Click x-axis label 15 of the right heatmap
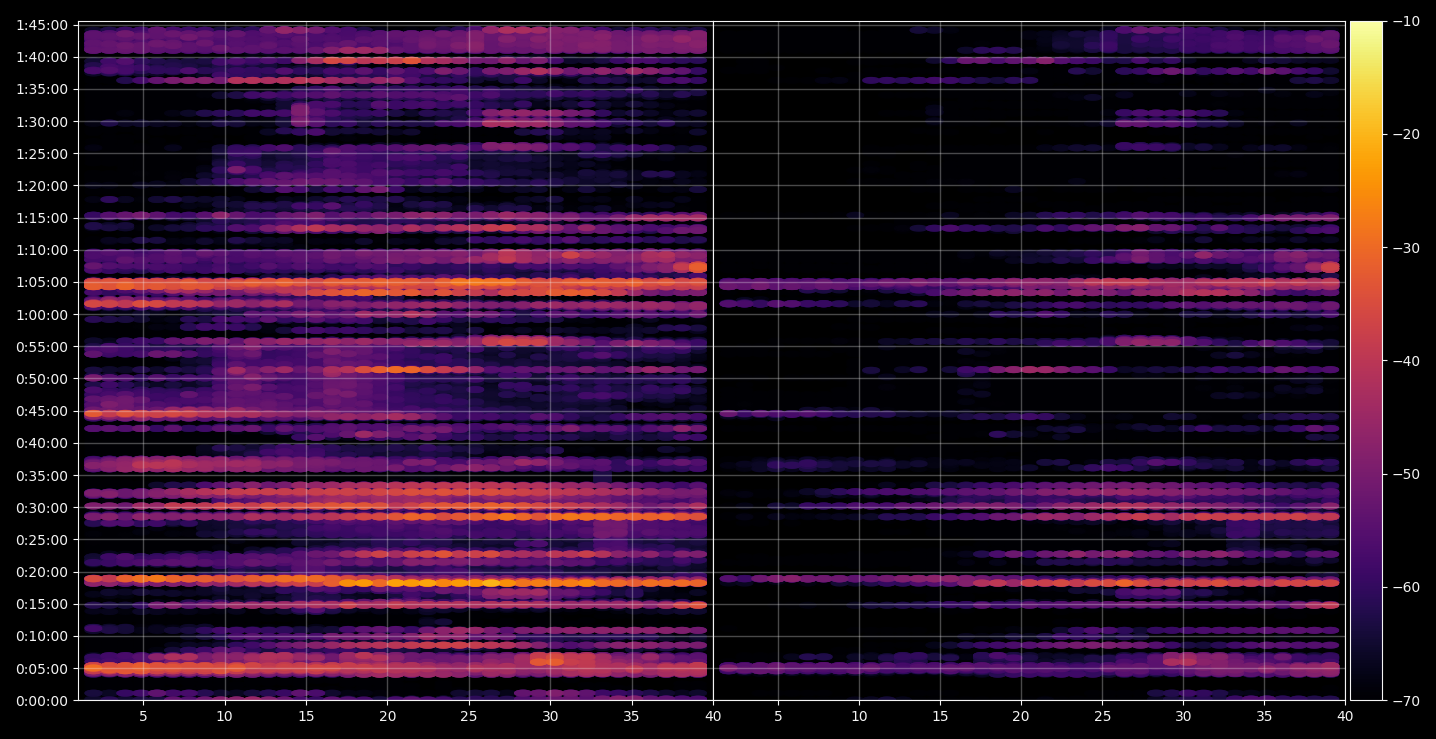Image resolution: width=1436 pixels, height=739 pixels. coord(939,716)
